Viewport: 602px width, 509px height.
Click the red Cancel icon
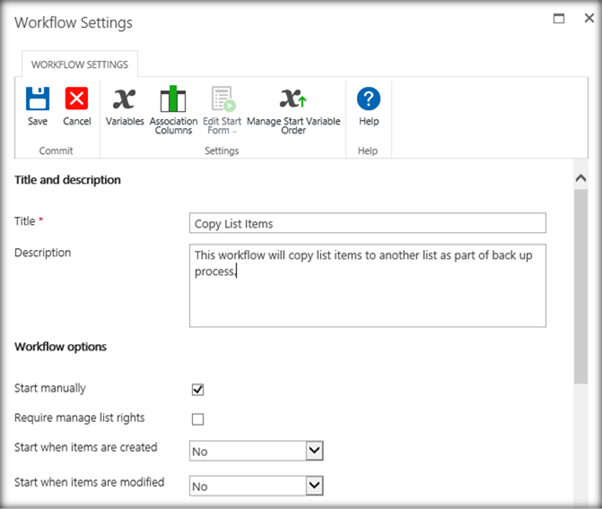[77, 99]
